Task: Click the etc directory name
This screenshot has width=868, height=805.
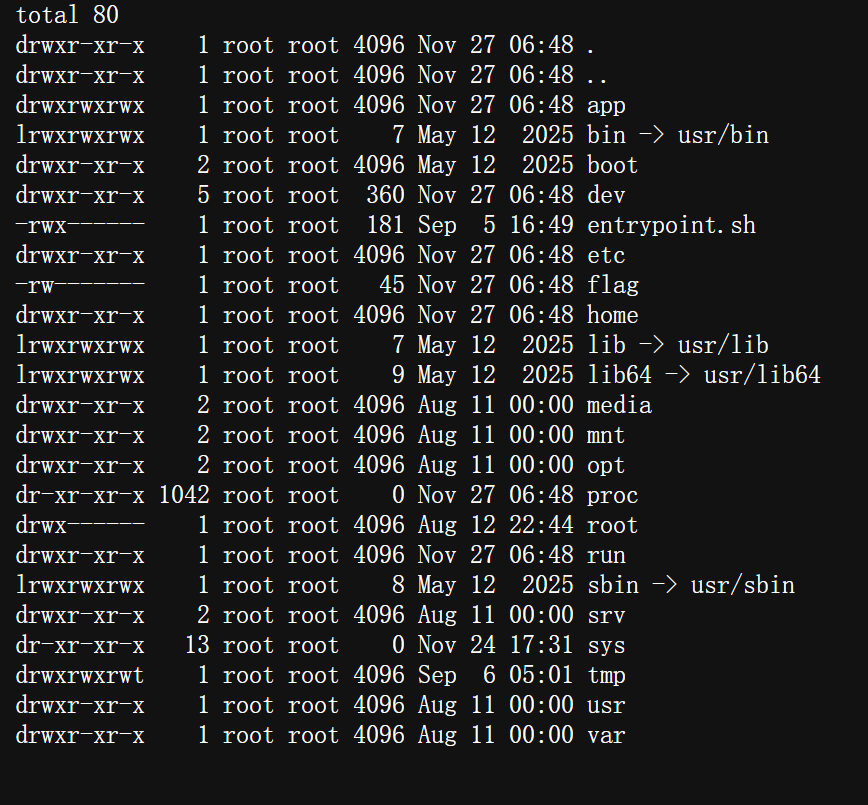Action: [x=606, y=255]
